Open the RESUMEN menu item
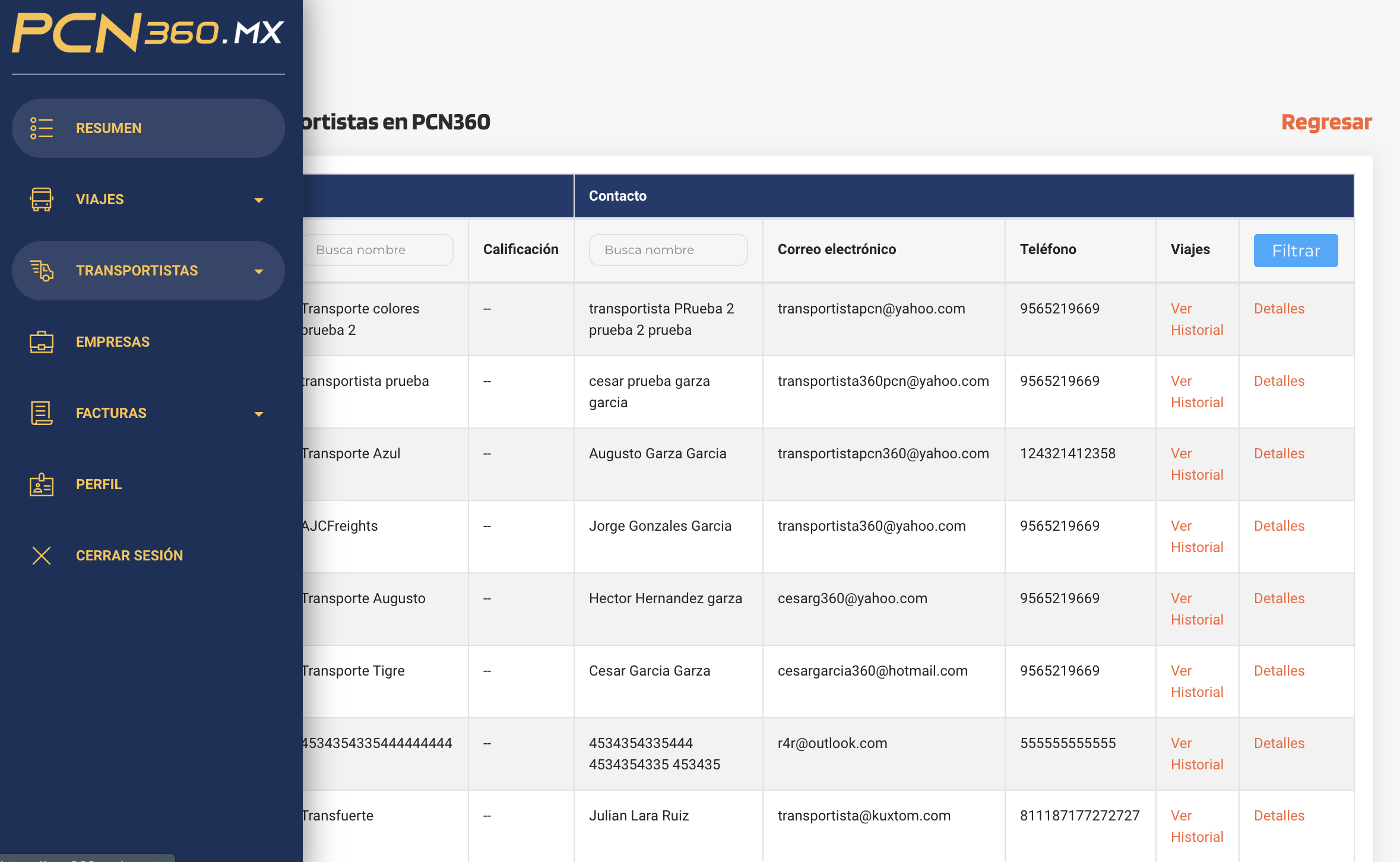This screenshot has width=1400, height=862. pyautogui.click(x=148, y=128)
